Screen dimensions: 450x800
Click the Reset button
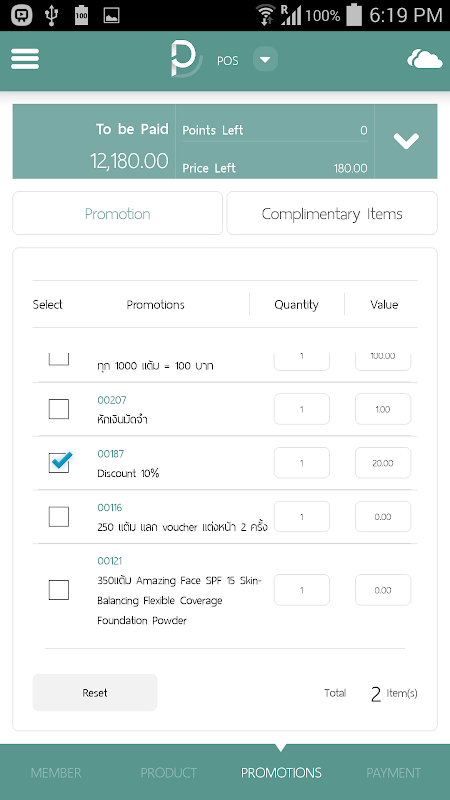95,692
